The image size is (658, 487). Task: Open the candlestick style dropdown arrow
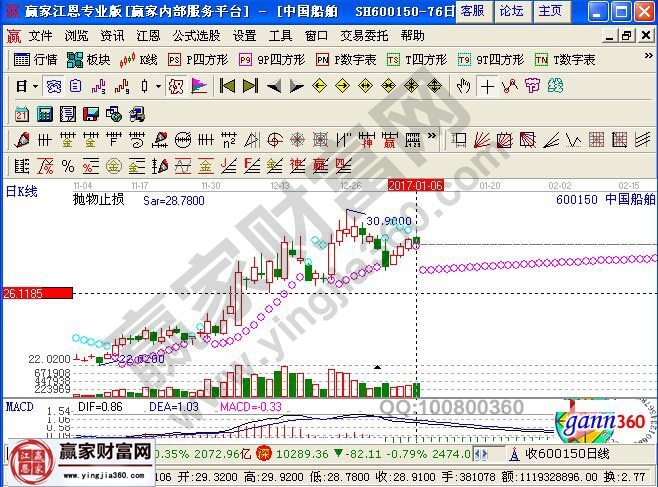click(x=158, y=86)
